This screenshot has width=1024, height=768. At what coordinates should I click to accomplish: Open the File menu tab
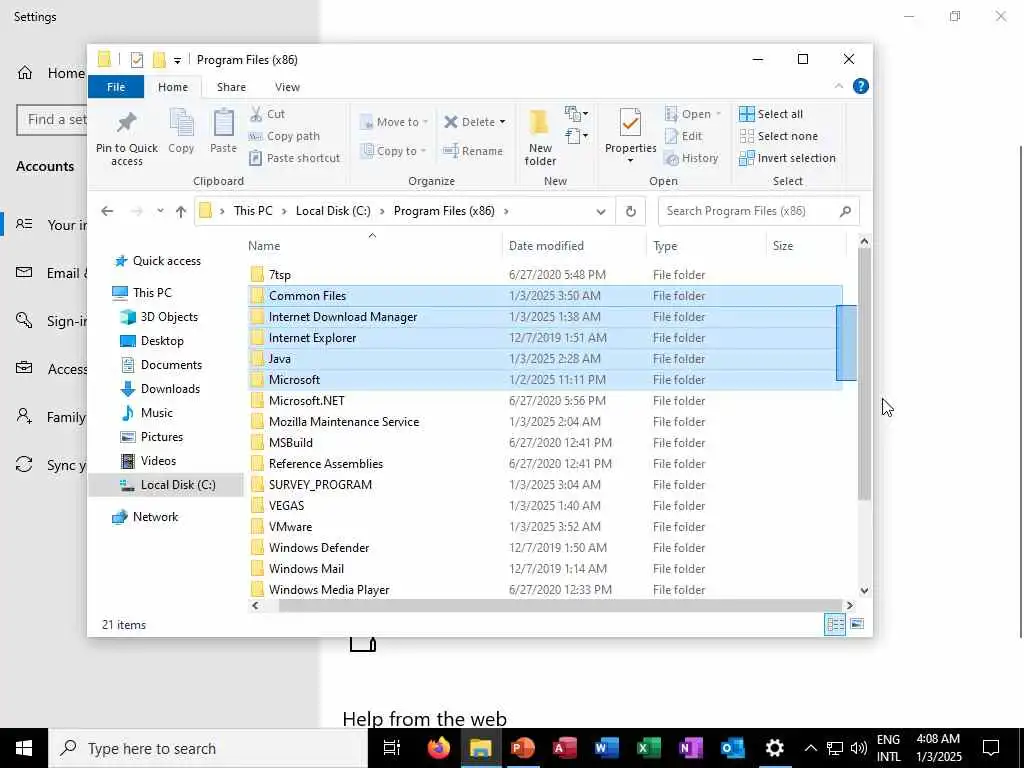[116, 87]
